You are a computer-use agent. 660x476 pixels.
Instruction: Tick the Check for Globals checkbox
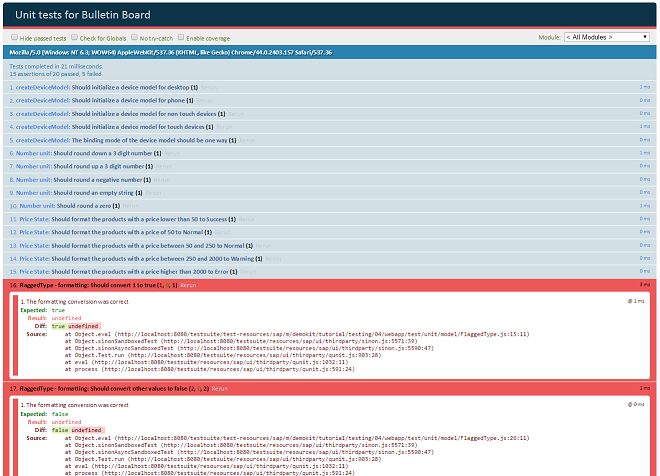coord(74,37)
